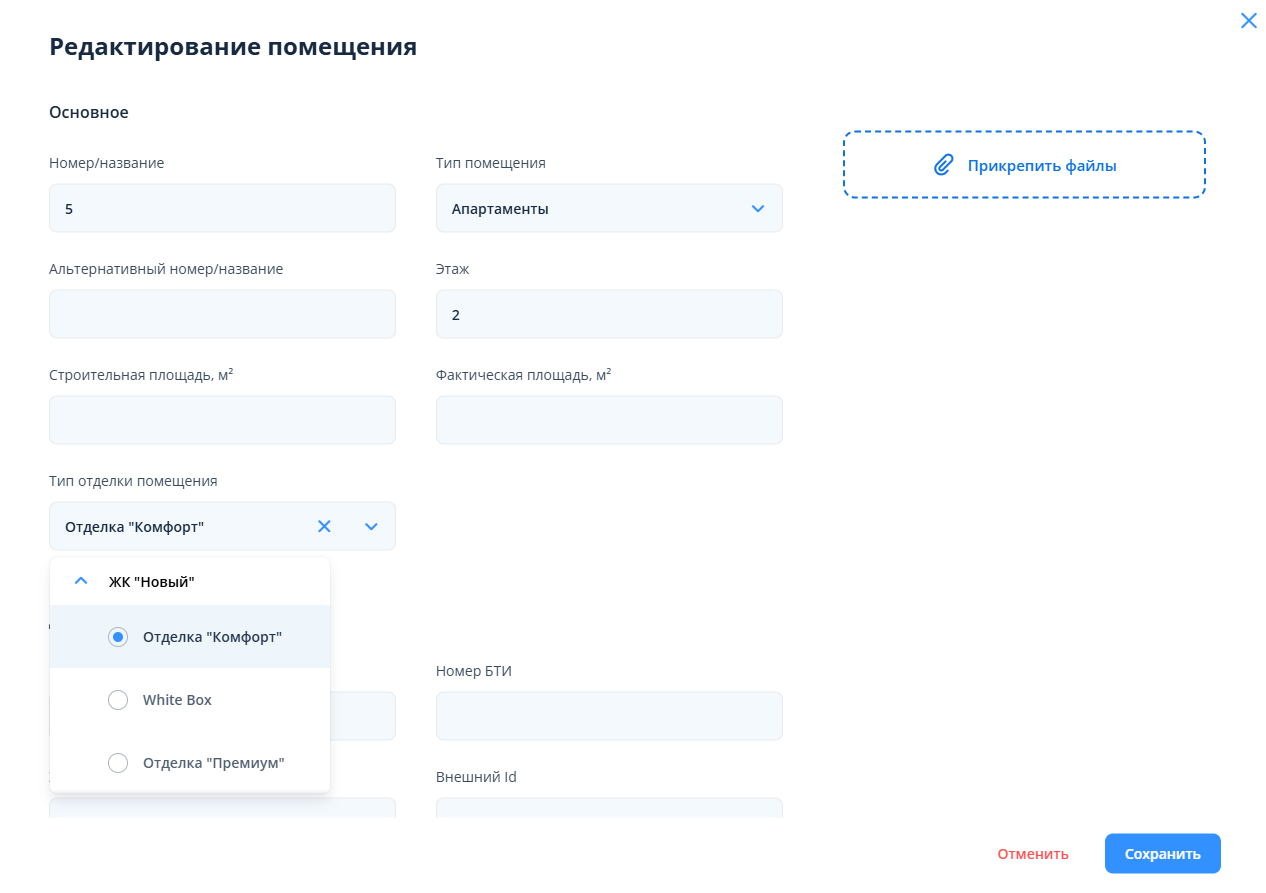Select the Отделка "Премиум" radio option
This screenshot has height=893, width=1266.
tap(118, 763)
